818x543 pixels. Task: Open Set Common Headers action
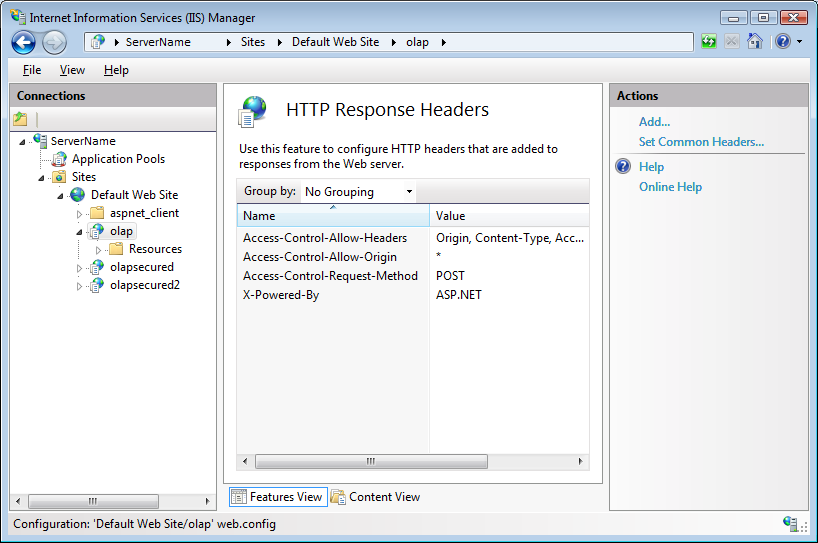(701, 142)
